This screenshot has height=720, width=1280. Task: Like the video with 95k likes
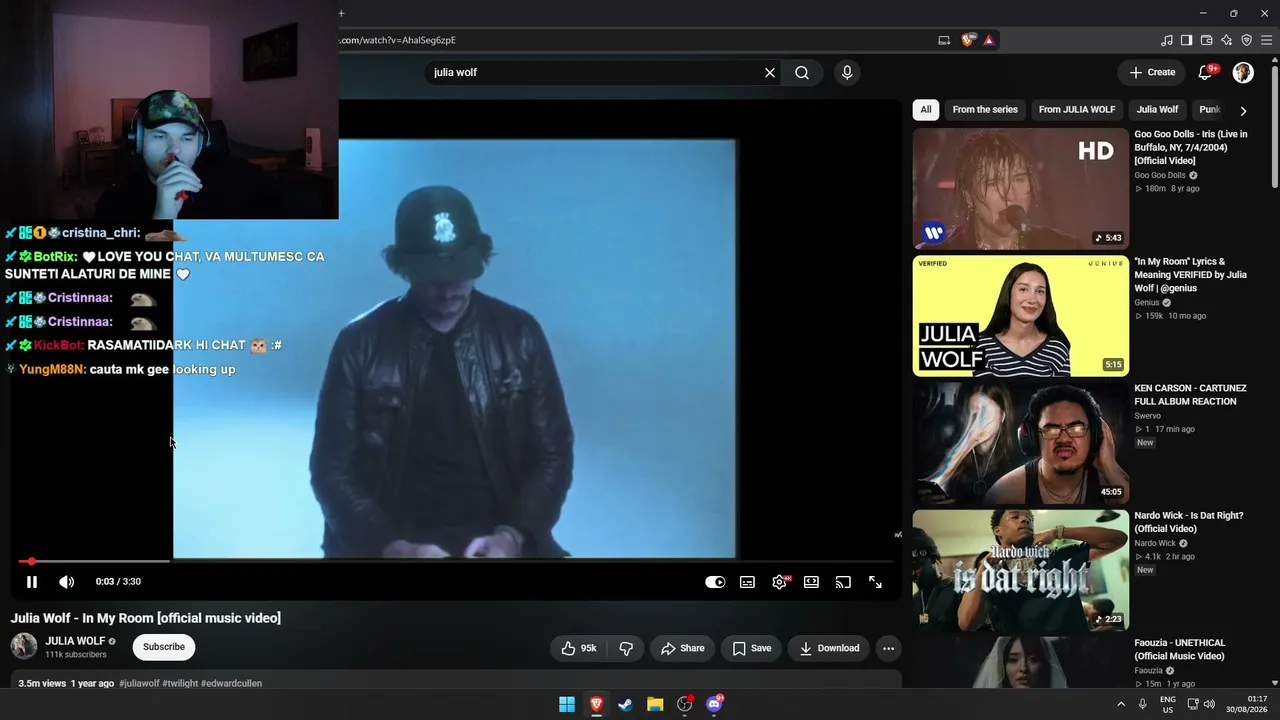tap(579, 648)
